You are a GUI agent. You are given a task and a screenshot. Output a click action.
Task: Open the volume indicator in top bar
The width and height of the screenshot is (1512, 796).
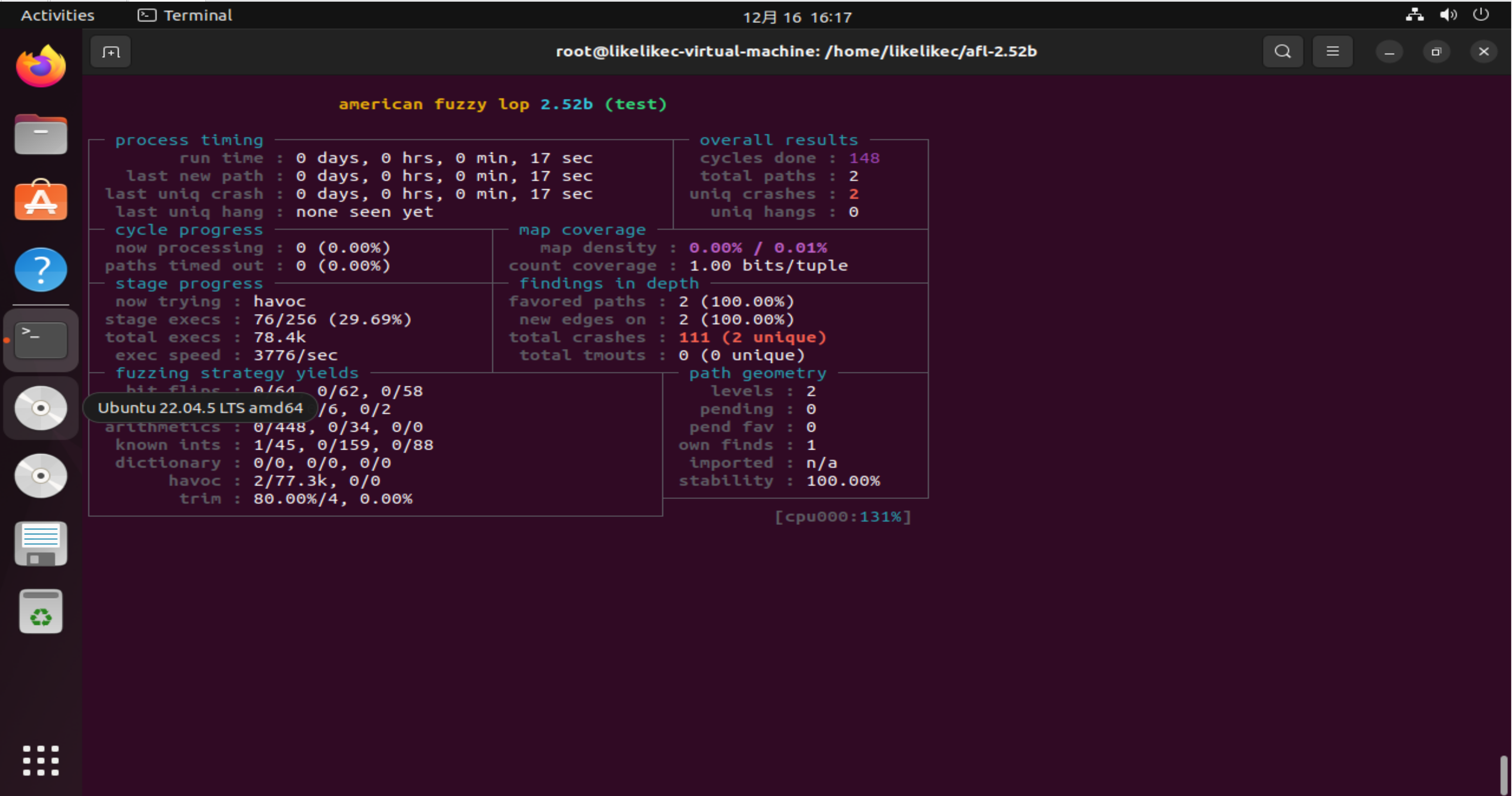(x=1448, y=15)
